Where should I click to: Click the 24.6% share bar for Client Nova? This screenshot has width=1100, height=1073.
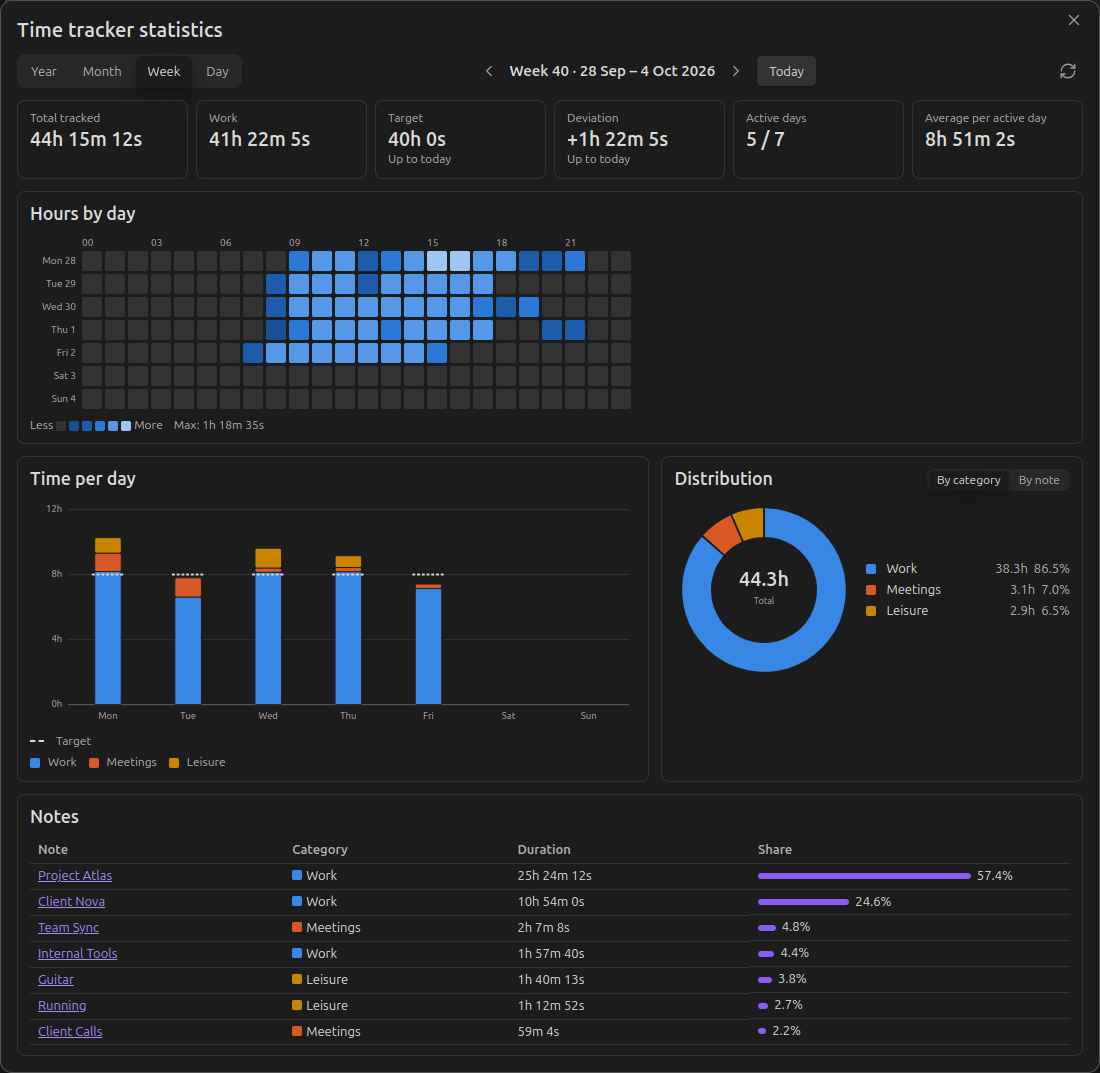pos(803,902)
